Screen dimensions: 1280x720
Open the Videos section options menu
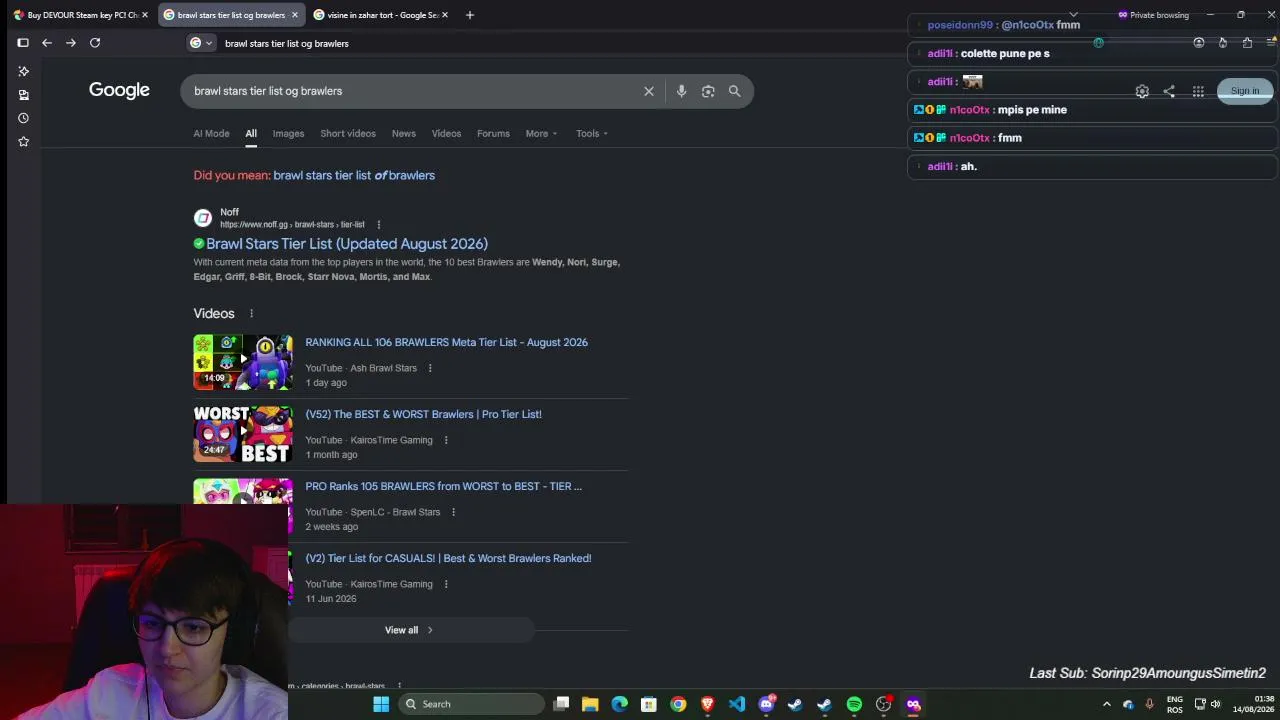251,314
